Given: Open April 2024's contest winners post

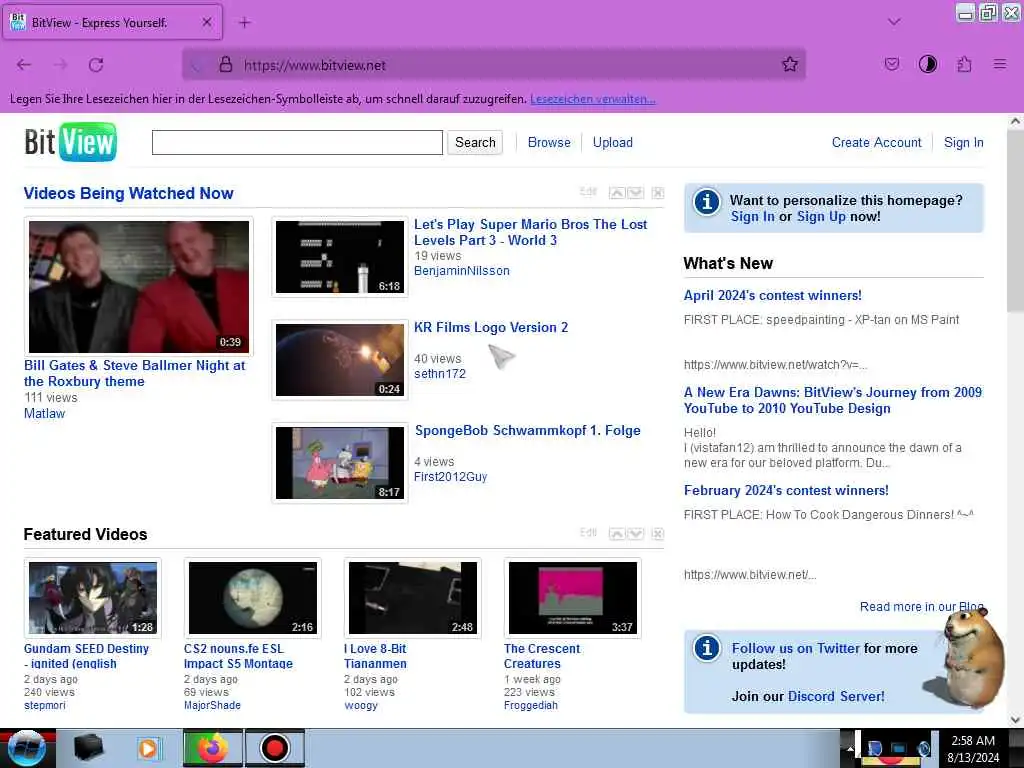Looking at the screenshot, I should [773, 295].
